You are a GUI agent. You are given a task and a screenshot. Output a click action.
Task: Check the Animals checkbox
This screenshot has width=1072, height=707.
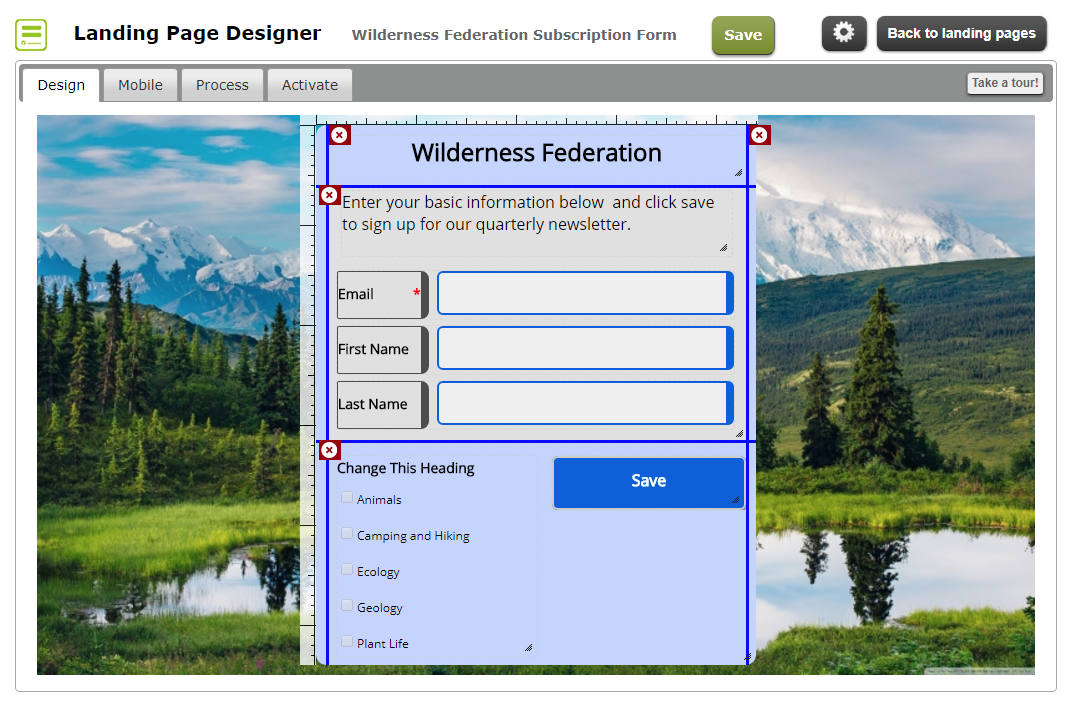point(347,498)
